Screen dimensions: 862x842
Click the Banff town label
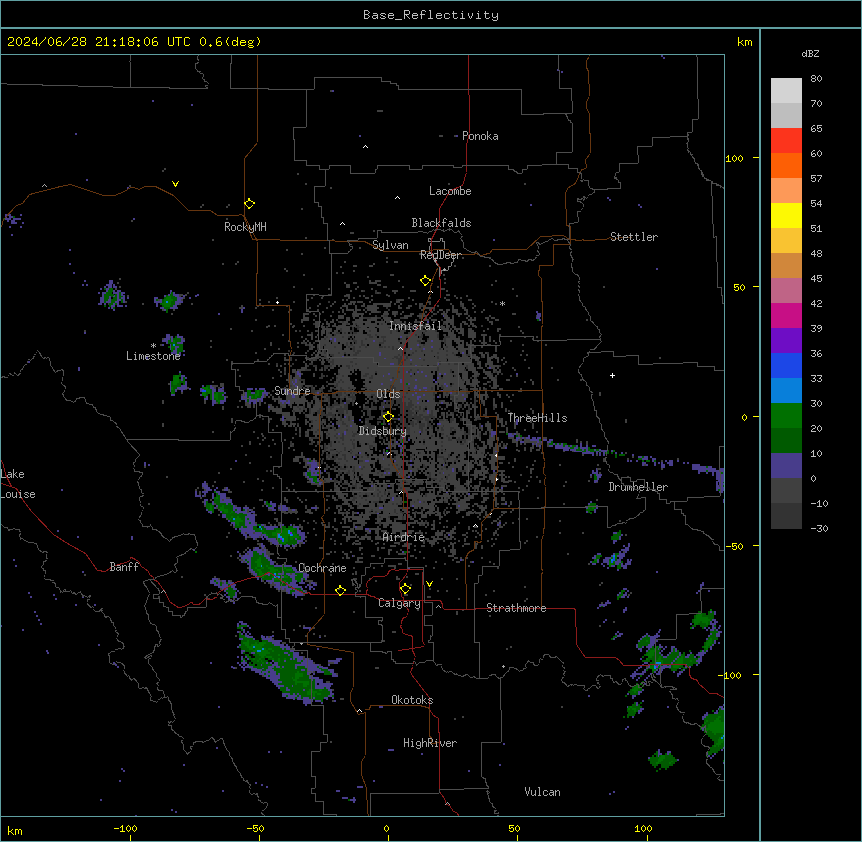click(124, 567)
